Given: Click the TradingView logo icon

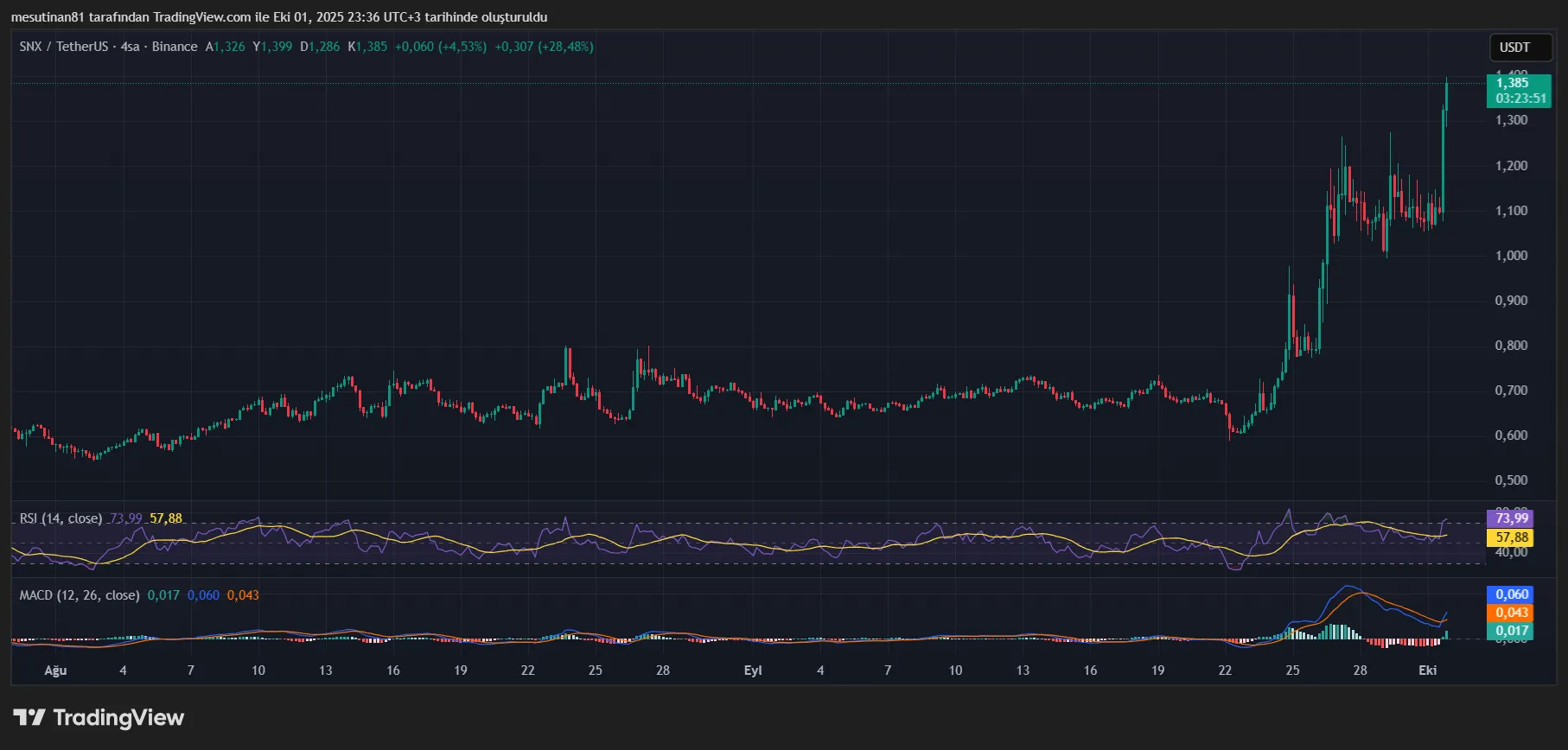Looking at the screenshot, I should click(x=29, y=717).
